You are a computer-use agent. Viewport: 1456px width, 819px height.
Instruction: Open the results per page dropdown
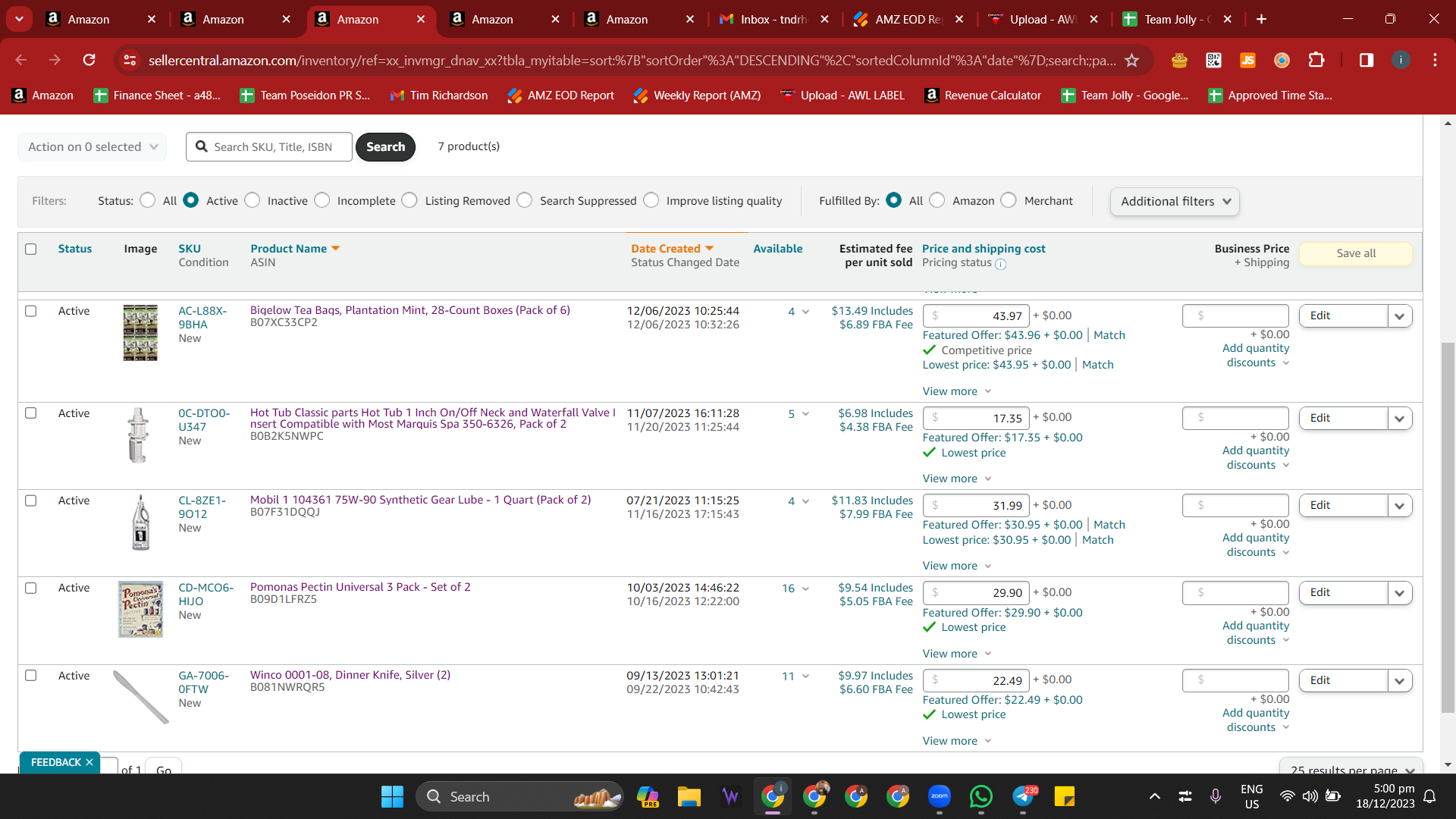[x=1351, y=767]
